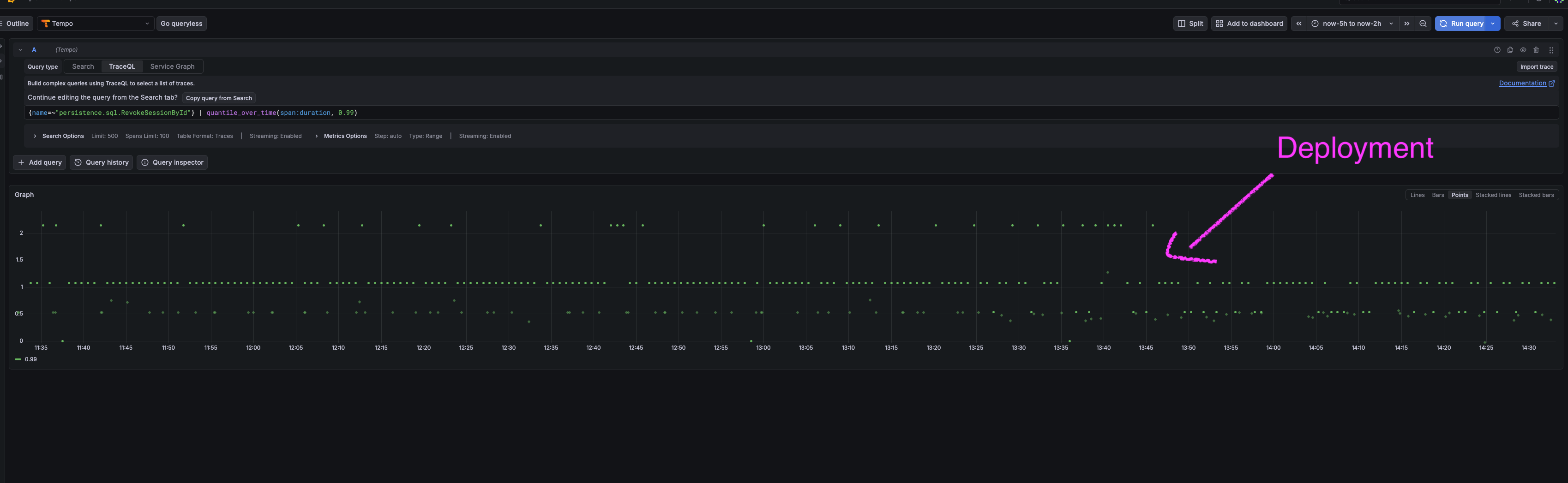Open the now-5h to now-2h time picker

click(1352, 24)
